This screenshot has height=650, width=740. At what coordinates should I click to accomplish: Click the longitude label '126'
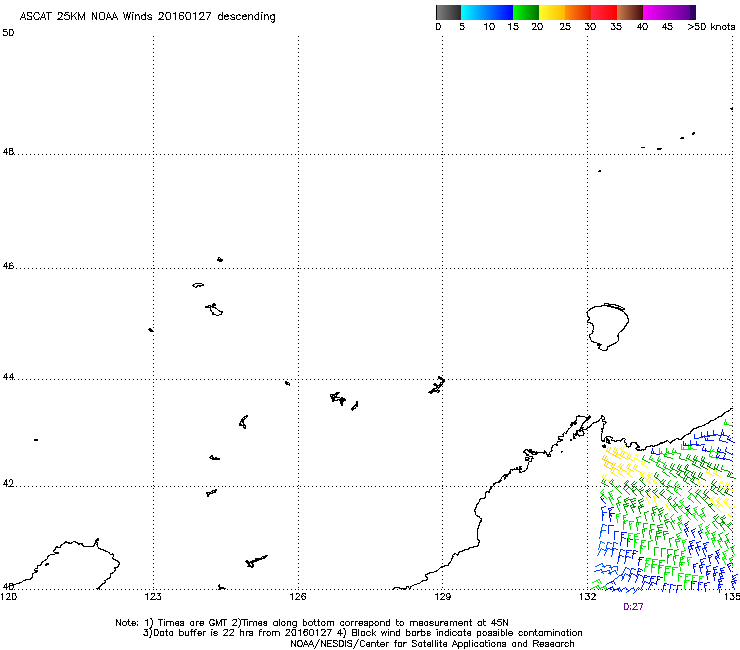pyautogui.click(x=298, y=597)
